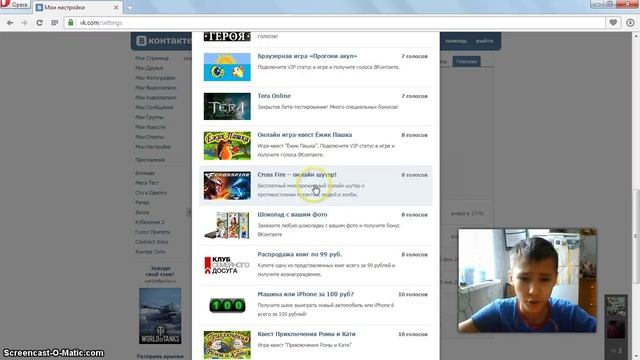
Task: Launch Сто к Одному app from sidebar
Action: (151, 193)
